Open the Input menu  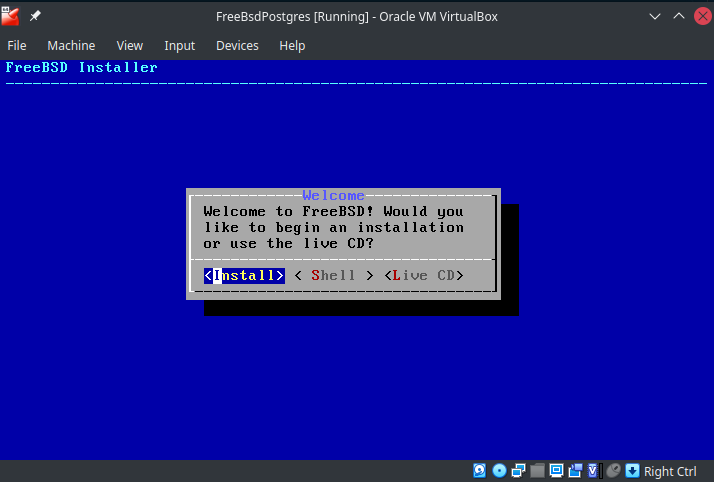(179, 46)
